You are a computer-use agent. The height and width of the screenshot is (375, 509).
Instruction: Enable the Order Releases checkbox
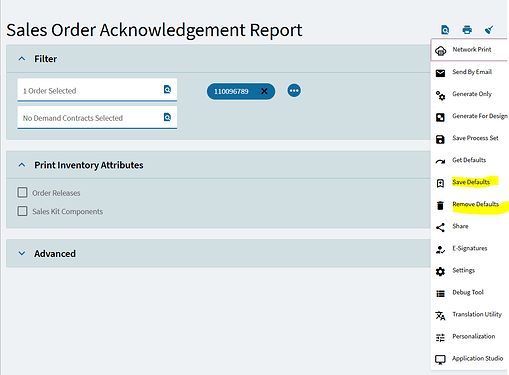[x=22, y=192]
